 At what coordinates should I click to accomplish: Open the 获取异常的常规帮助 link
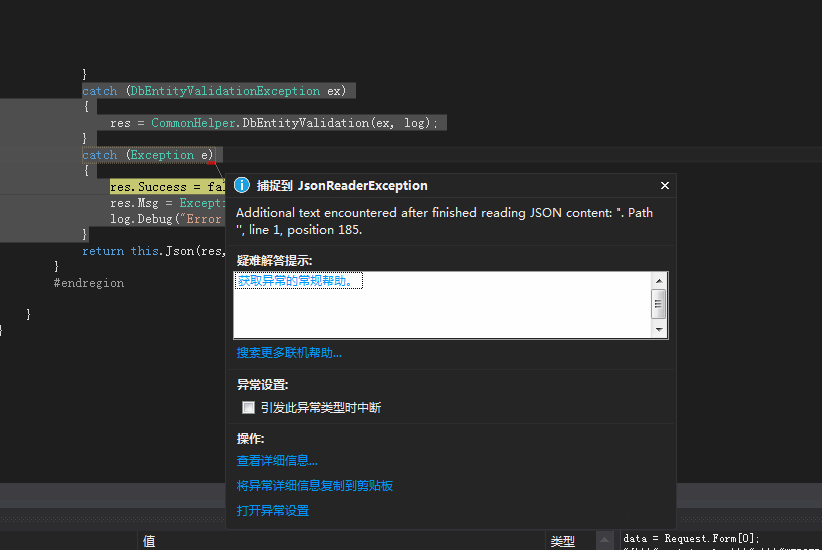(298, 281)
